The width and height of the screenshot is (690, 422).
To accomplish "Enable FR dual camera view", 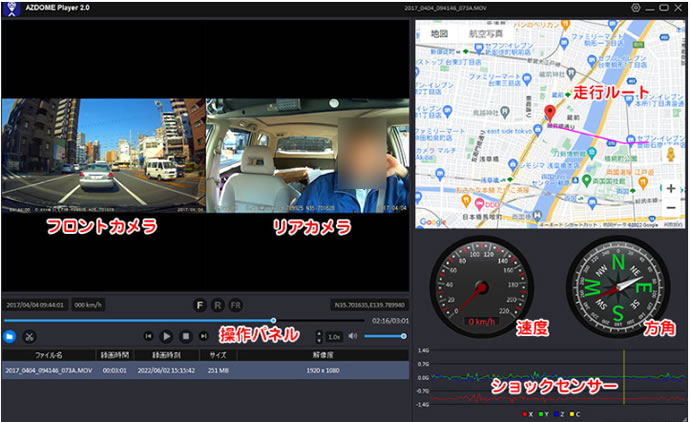I will pyautogui.click(x=235, y=304).
